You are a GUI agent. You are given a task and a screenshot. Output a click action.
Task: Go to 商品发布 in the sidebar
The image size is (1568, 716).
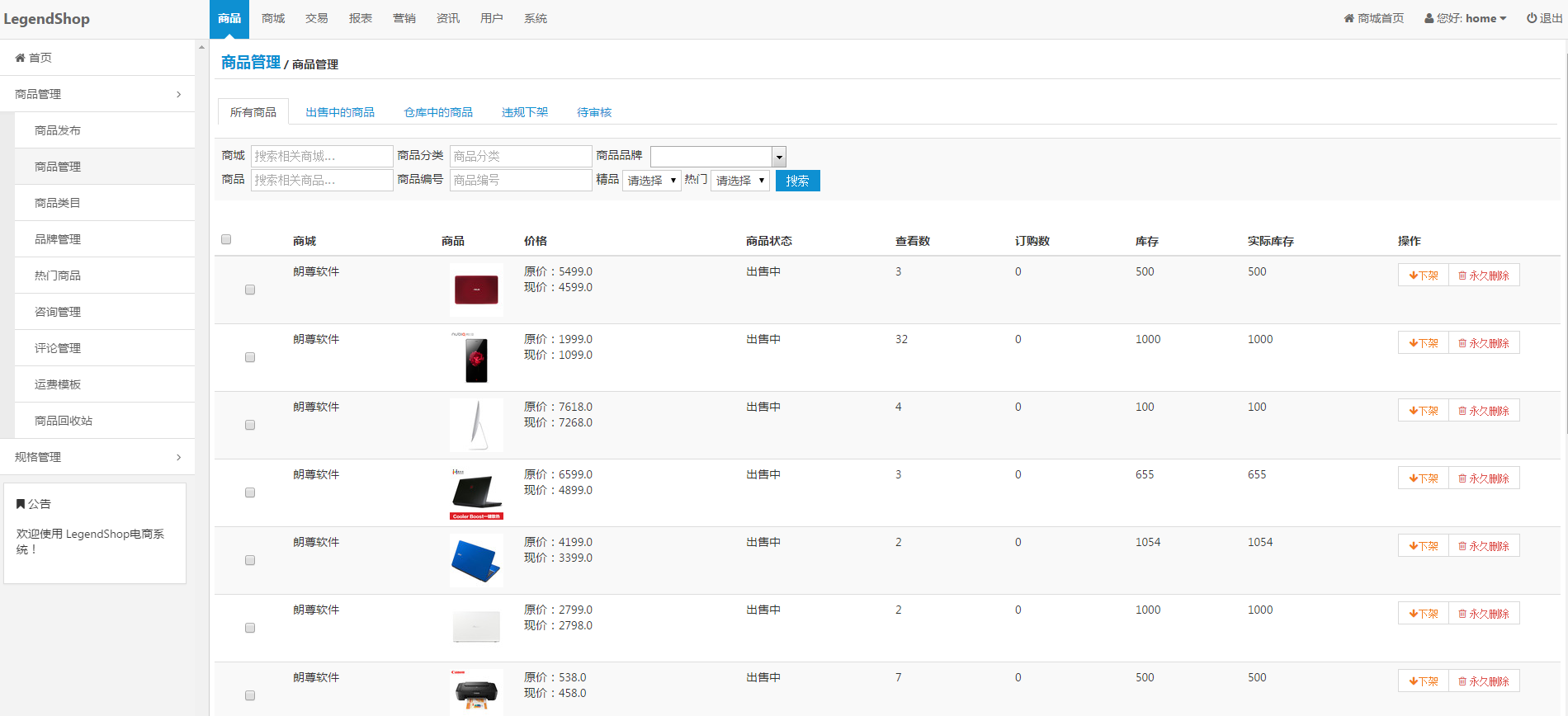point(105,130)
